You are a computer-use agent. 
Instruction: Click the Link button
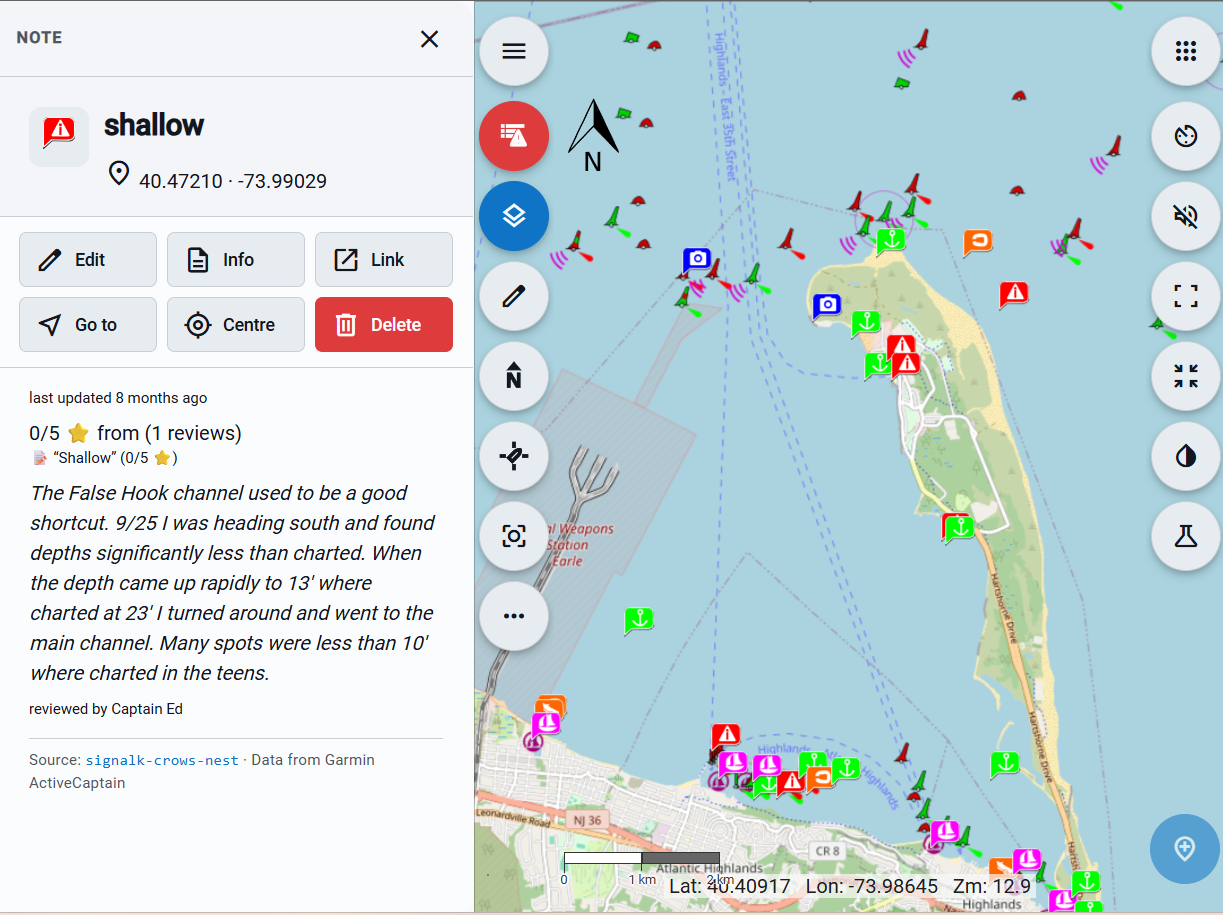(384, 260)
